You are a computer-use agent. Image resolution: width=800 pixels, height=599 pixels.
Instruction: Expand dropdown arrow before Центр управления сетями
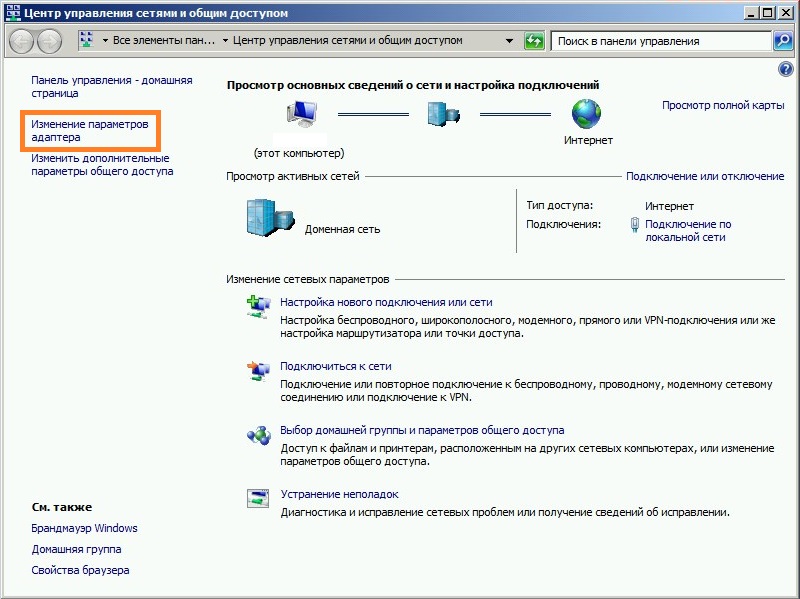[x=225, y=41]
